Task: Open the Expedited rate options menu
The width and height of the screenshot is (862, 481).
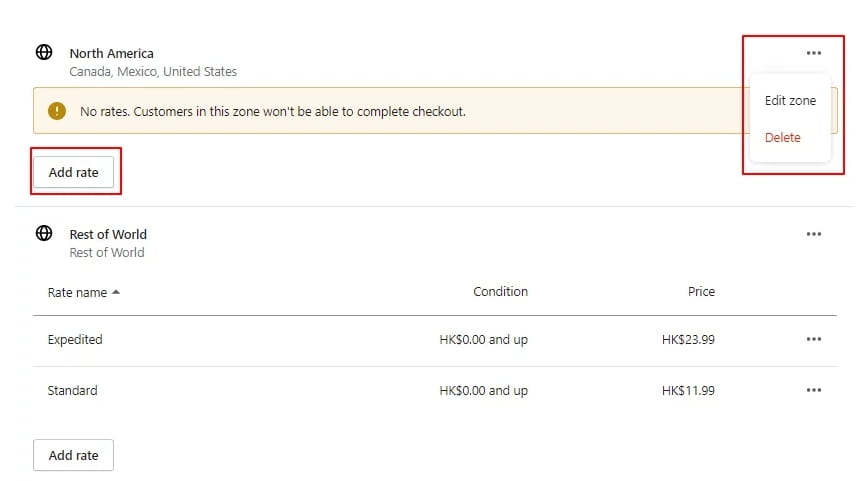Action: 814,339
